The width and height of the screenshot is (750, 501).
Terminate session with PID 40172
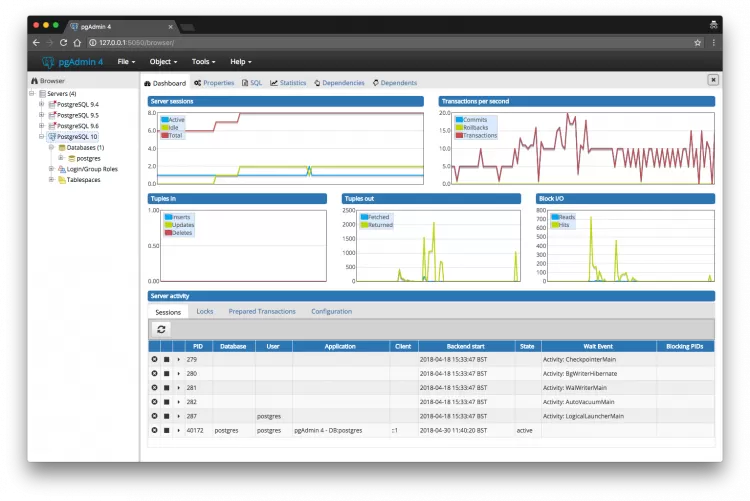(154, 430)
